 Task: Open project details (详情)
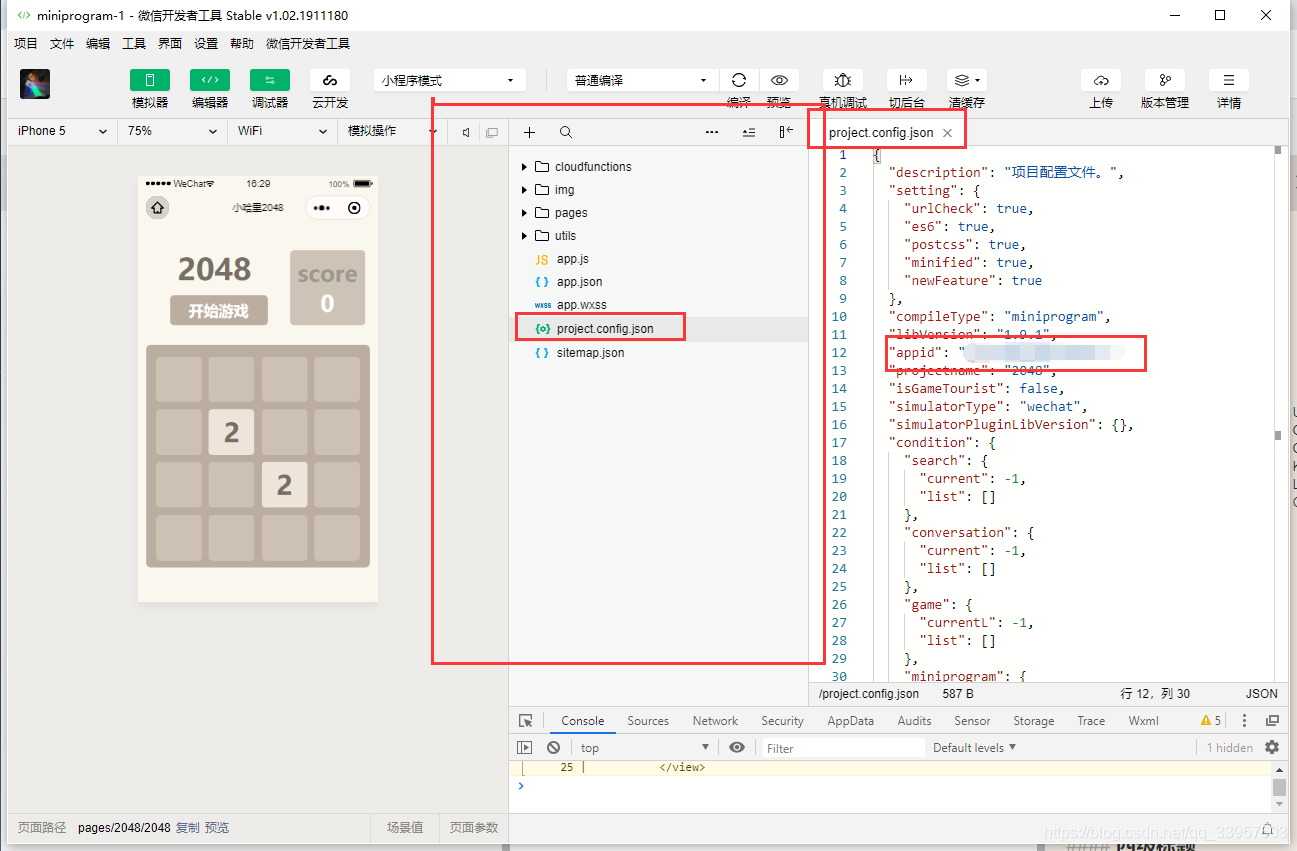point(1229,80)
